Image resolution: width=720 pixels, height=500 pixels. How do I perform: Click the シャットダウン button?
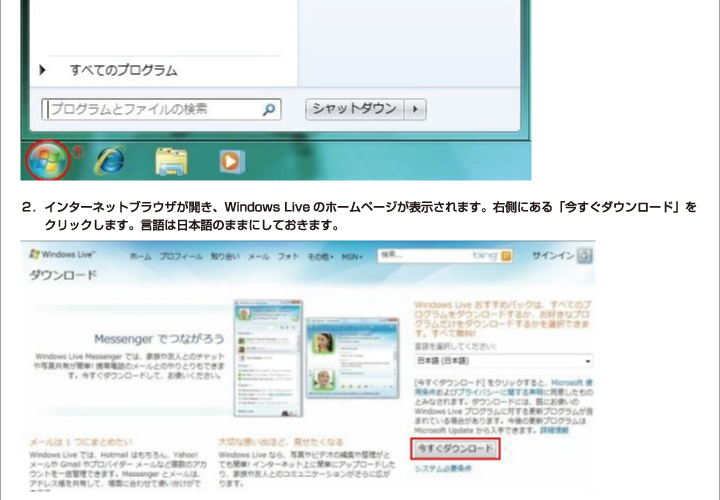(x=354, y=109)
